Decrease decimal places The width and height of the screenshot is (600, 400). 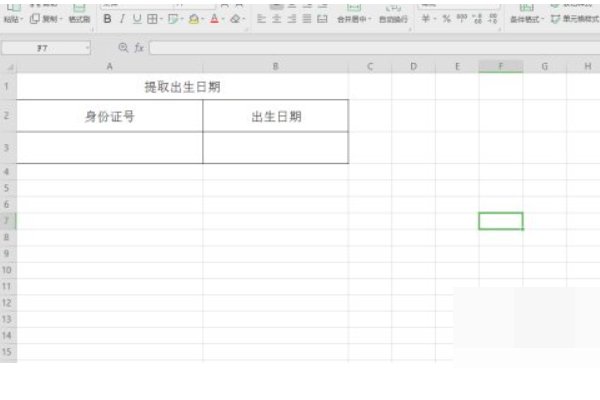tap(493, 18)
